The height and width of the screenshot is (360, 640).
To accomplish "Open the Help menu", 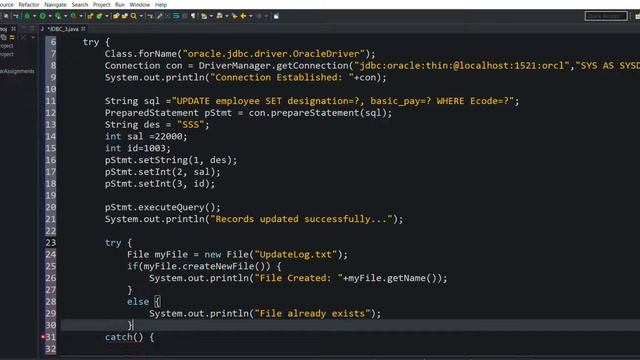I will (161, 4).
